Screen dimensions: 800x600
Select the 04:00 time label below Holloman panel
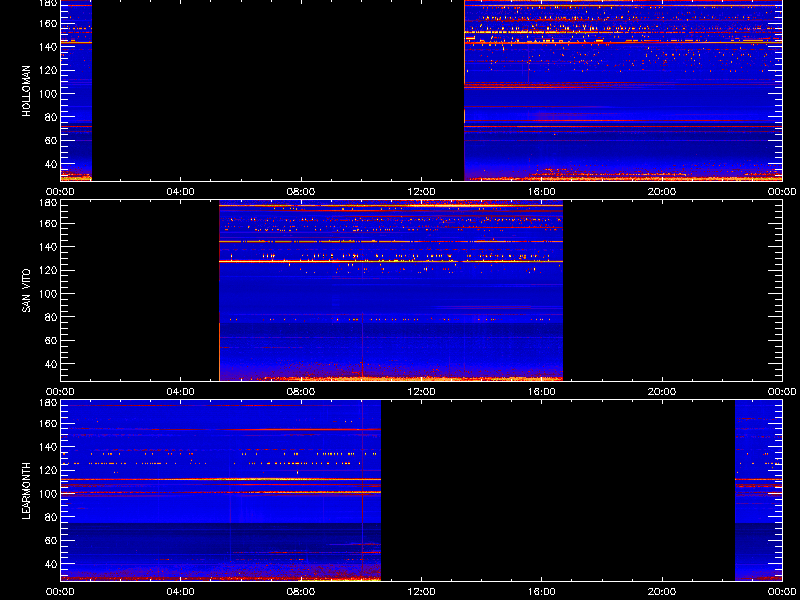(x=181, y=192)
